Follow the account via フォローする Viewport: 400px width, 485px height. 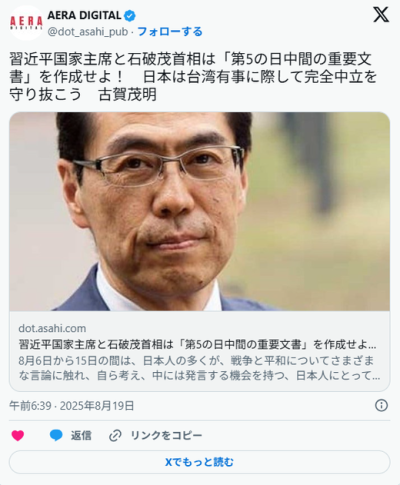coord(170,32)
